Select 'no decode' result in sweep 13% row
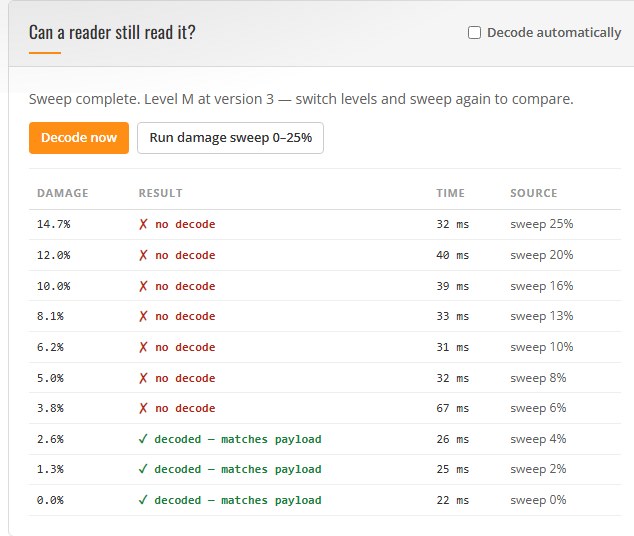This screenshot has width=634, height=536. [177, 316]
